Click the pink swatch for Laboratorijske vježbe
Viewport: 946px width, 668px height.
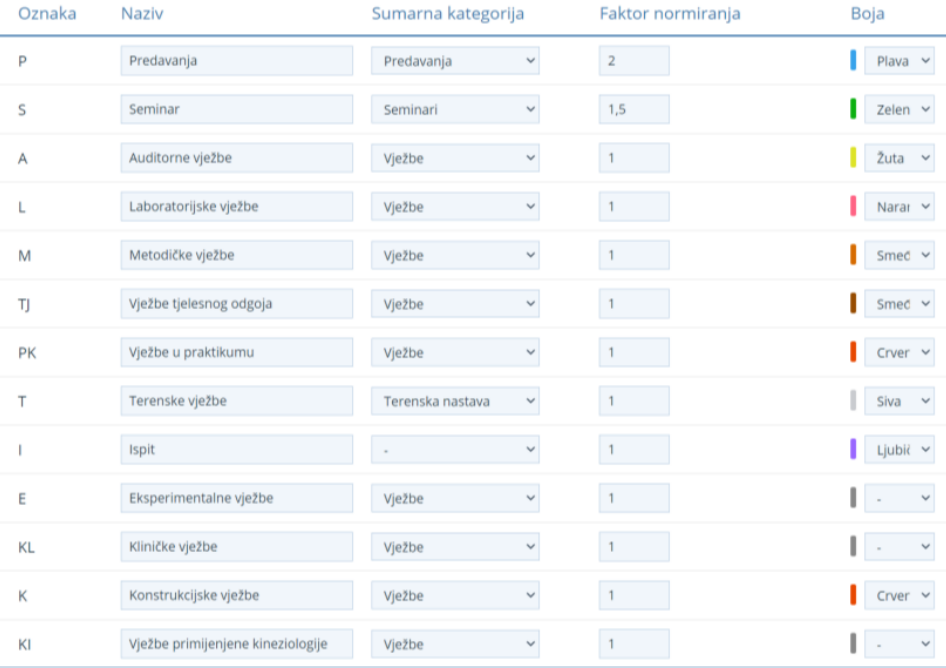tap(853, 206)
